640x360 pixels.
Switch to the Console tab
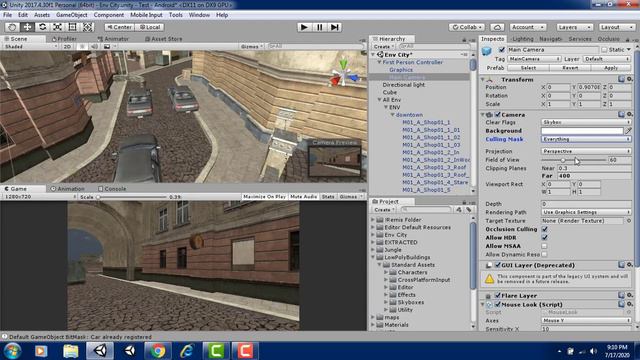click(112, 189)
